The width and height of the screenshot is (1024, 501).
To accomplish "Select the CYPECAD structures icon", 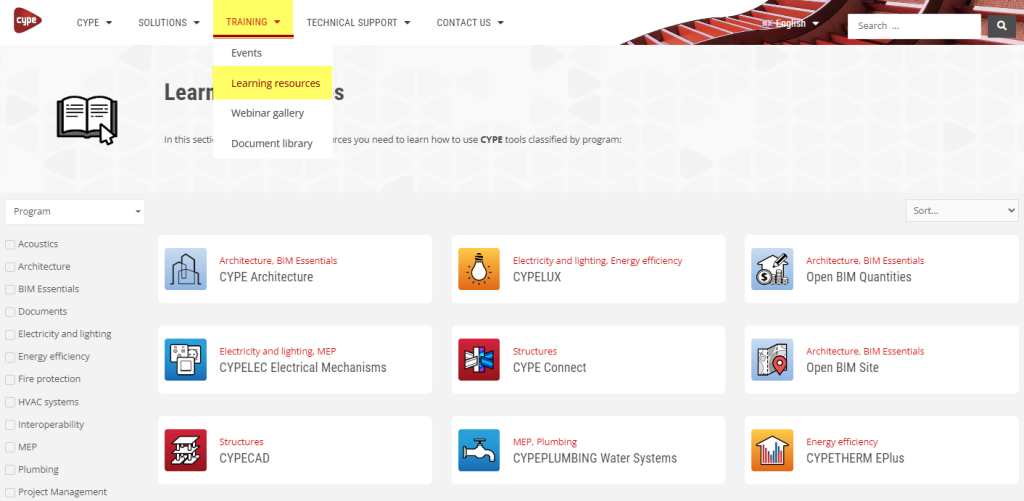I will tap(185, 450).
